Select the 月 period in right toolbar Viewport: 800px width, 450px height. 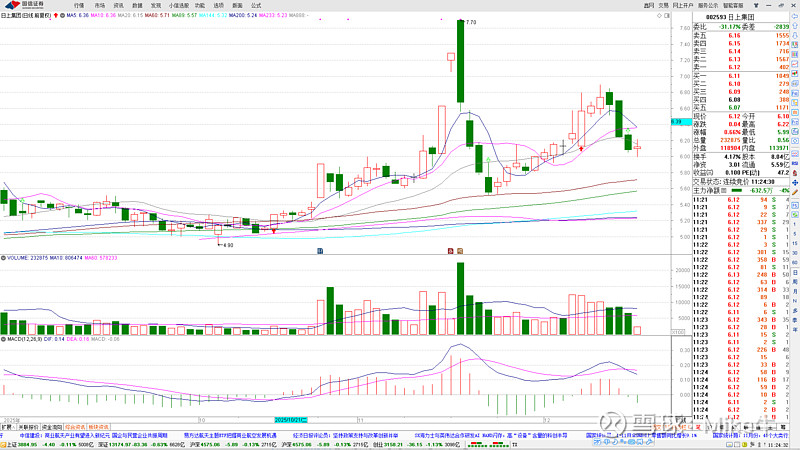pos(795,291)
